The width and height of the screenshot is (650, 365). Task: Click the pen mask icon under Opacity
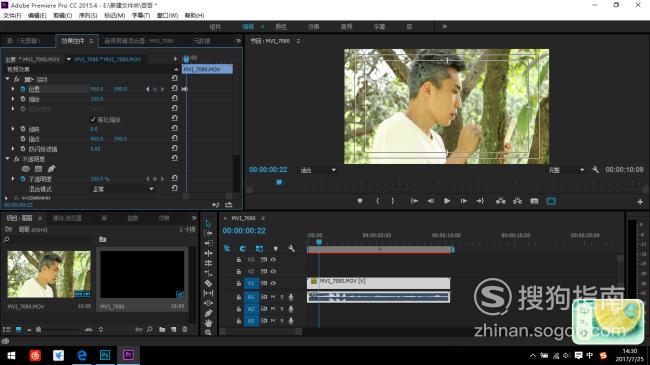click(x=51, y=169)
